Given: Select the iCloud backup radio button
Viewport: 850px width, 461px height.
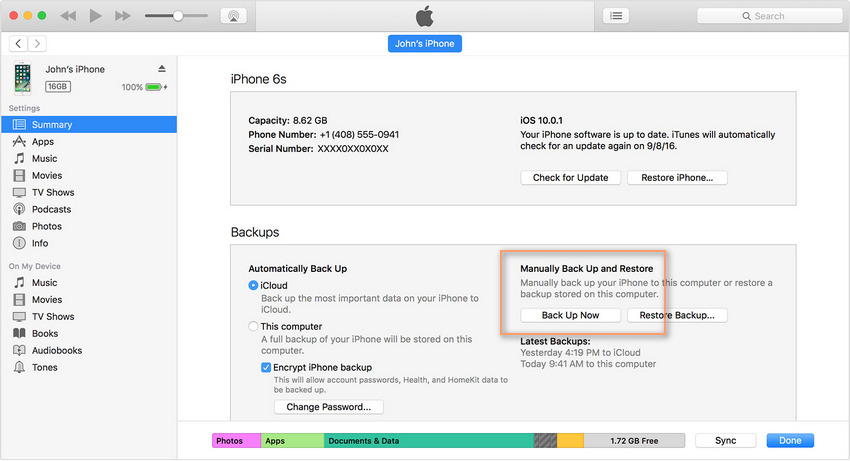Looking at the screenshot, I should (x=253, y=286).
